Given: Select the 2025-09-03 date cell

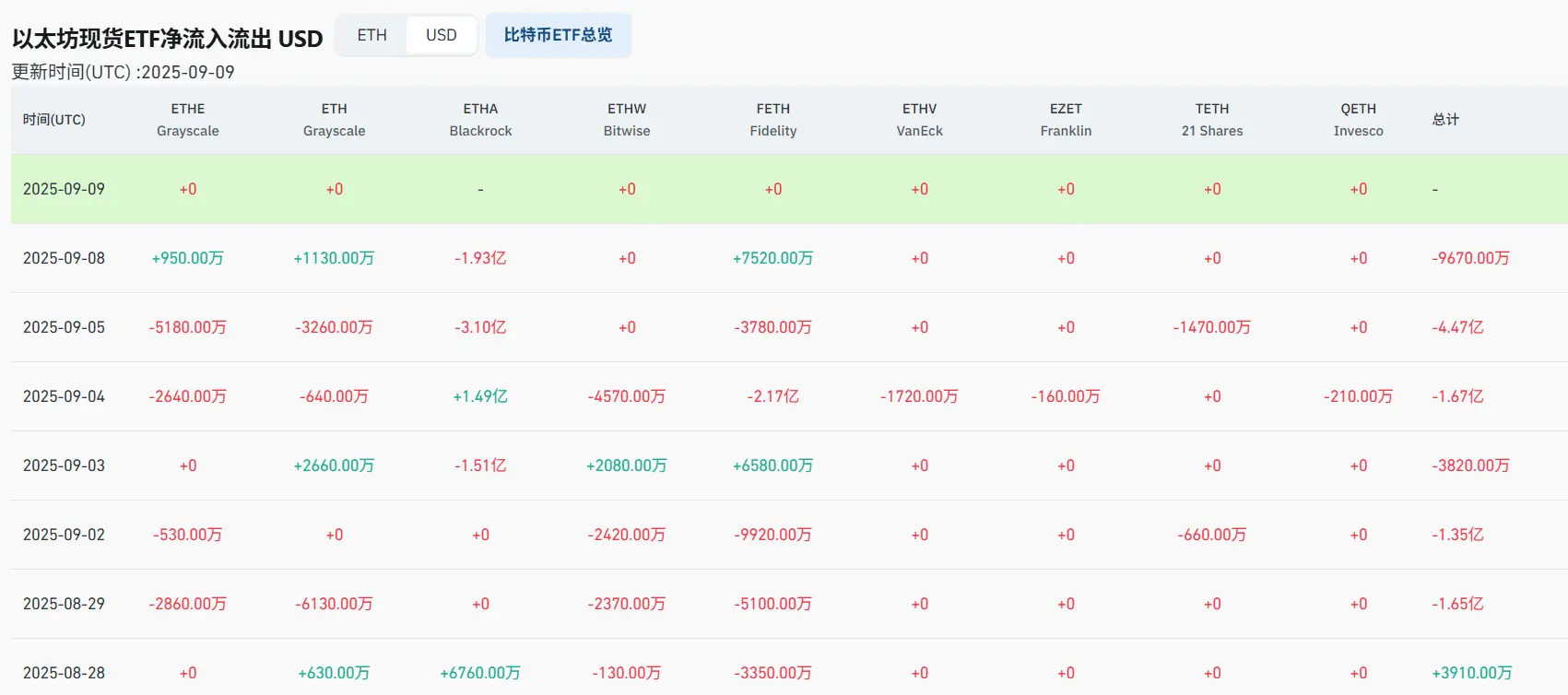Looking at the screenshot, I should [x=64, y=465].
